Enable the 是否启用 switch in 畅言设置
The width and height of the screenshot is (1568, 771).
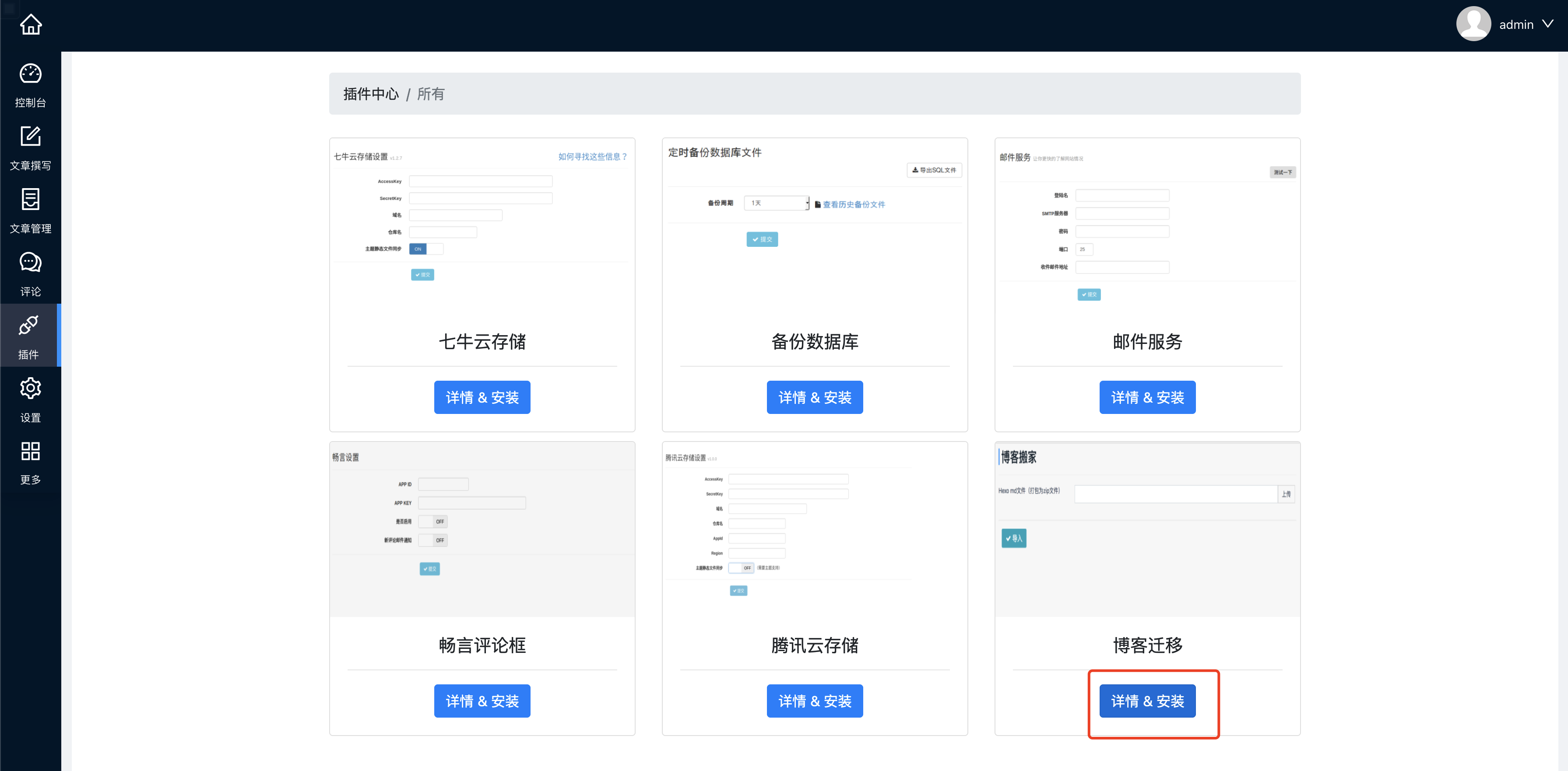point(433,522)
